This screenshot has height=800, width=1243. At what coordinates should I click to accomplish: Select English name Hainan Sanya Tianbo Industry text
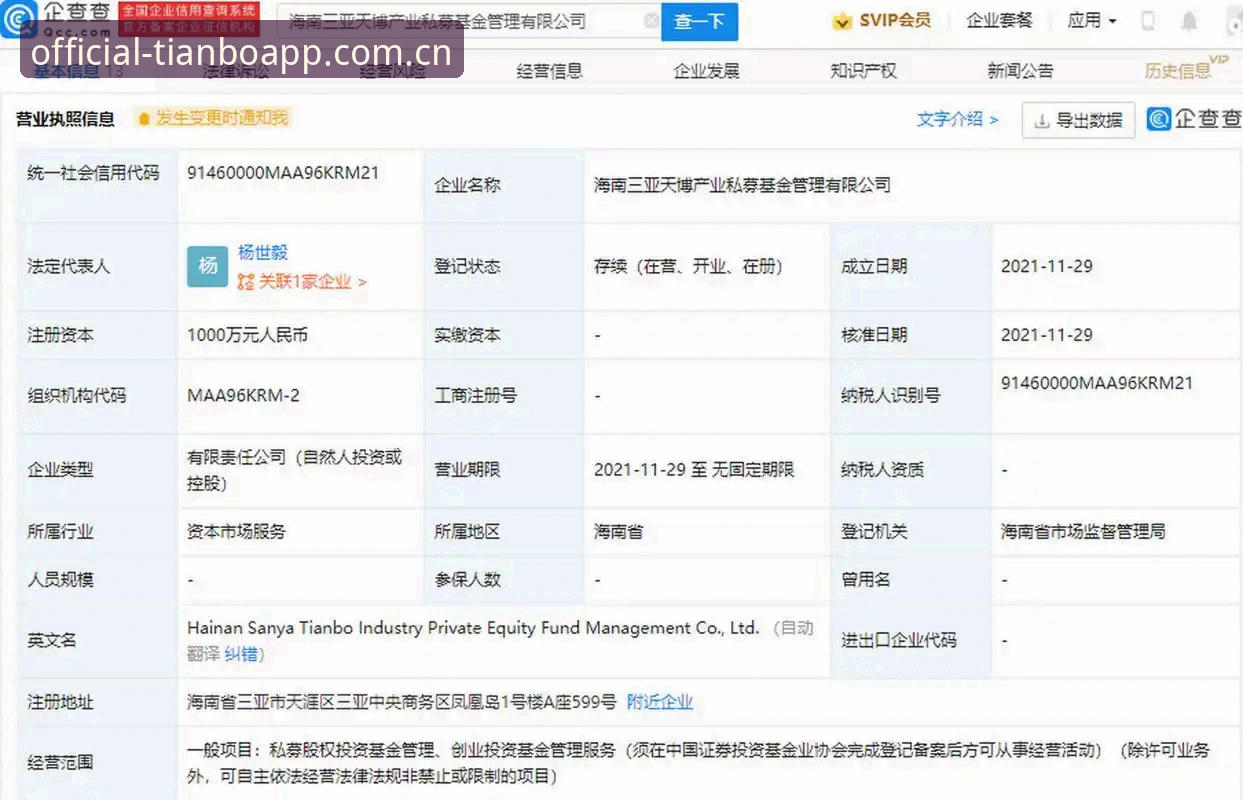(473, 628)
